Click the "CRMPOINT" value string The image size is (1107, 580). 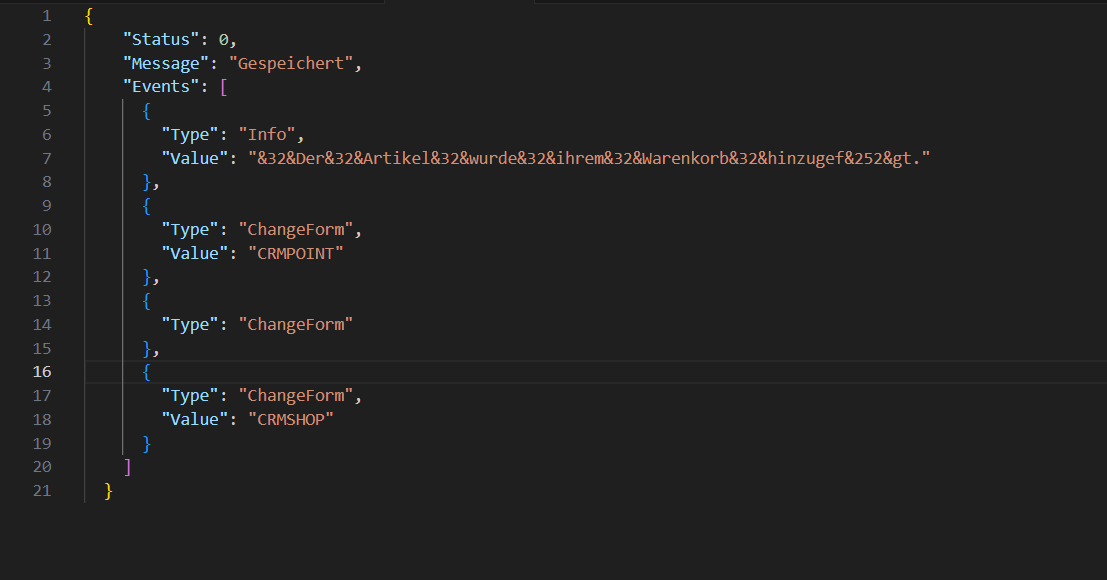click(x=296, y=253)
